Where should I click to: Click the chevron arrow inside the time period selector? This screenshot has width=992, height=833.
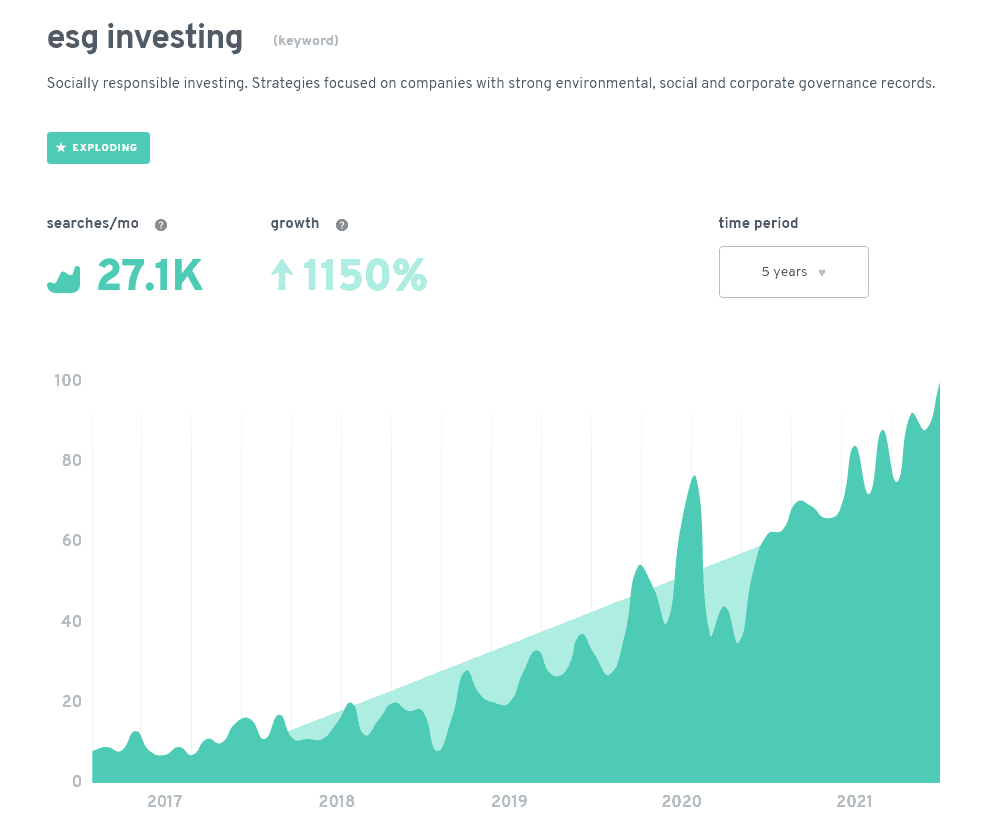coord(822,271)
